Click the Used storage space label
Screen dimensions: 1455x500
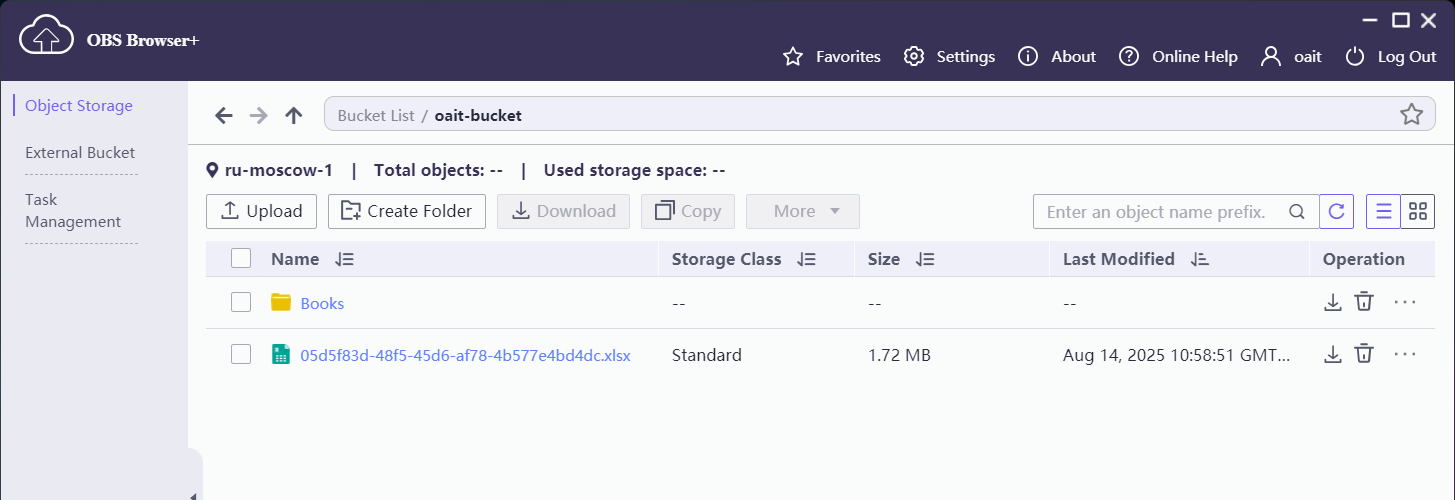click(x=634, y=170)
